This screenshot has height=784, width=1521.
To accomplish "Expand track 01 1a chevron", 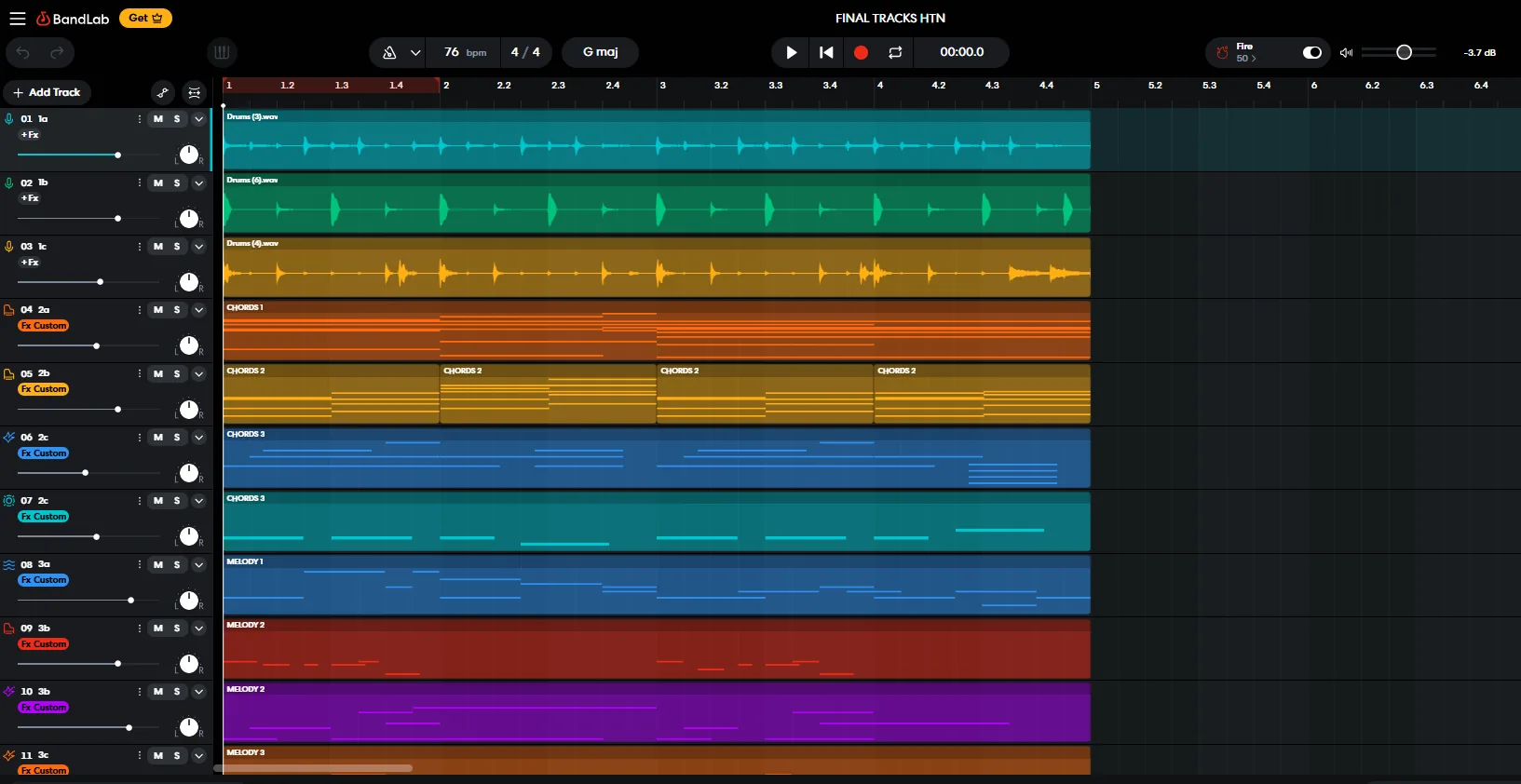I will (198, 119).
